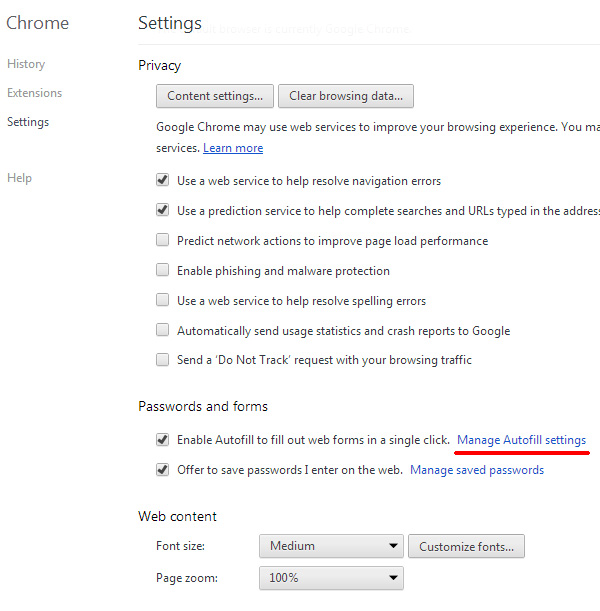This screenshot has width=600, height=611.
Task: Click the Chrome title text
Action: (x=37, y=23)
